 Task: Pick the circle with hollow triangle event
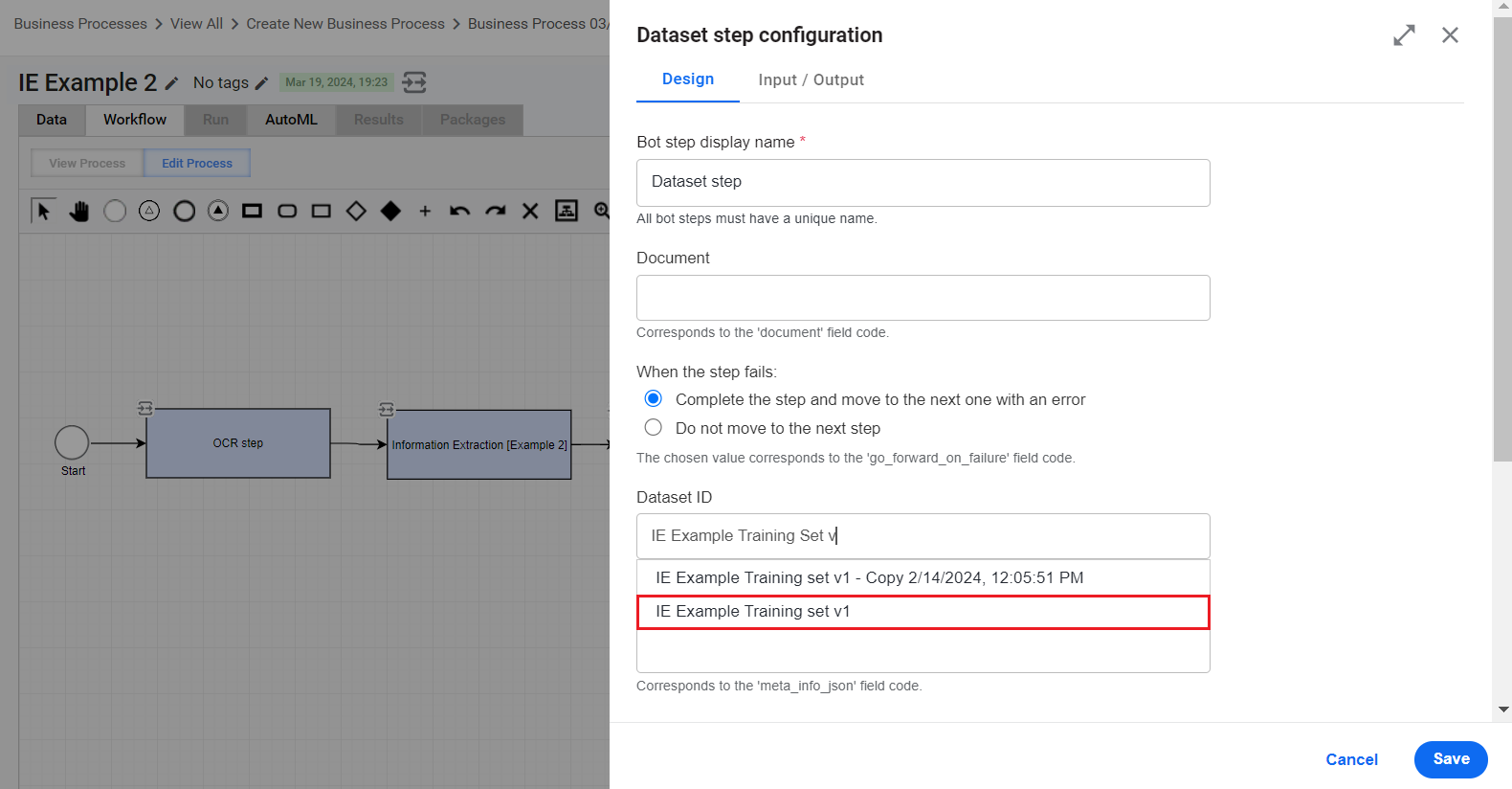149,211
